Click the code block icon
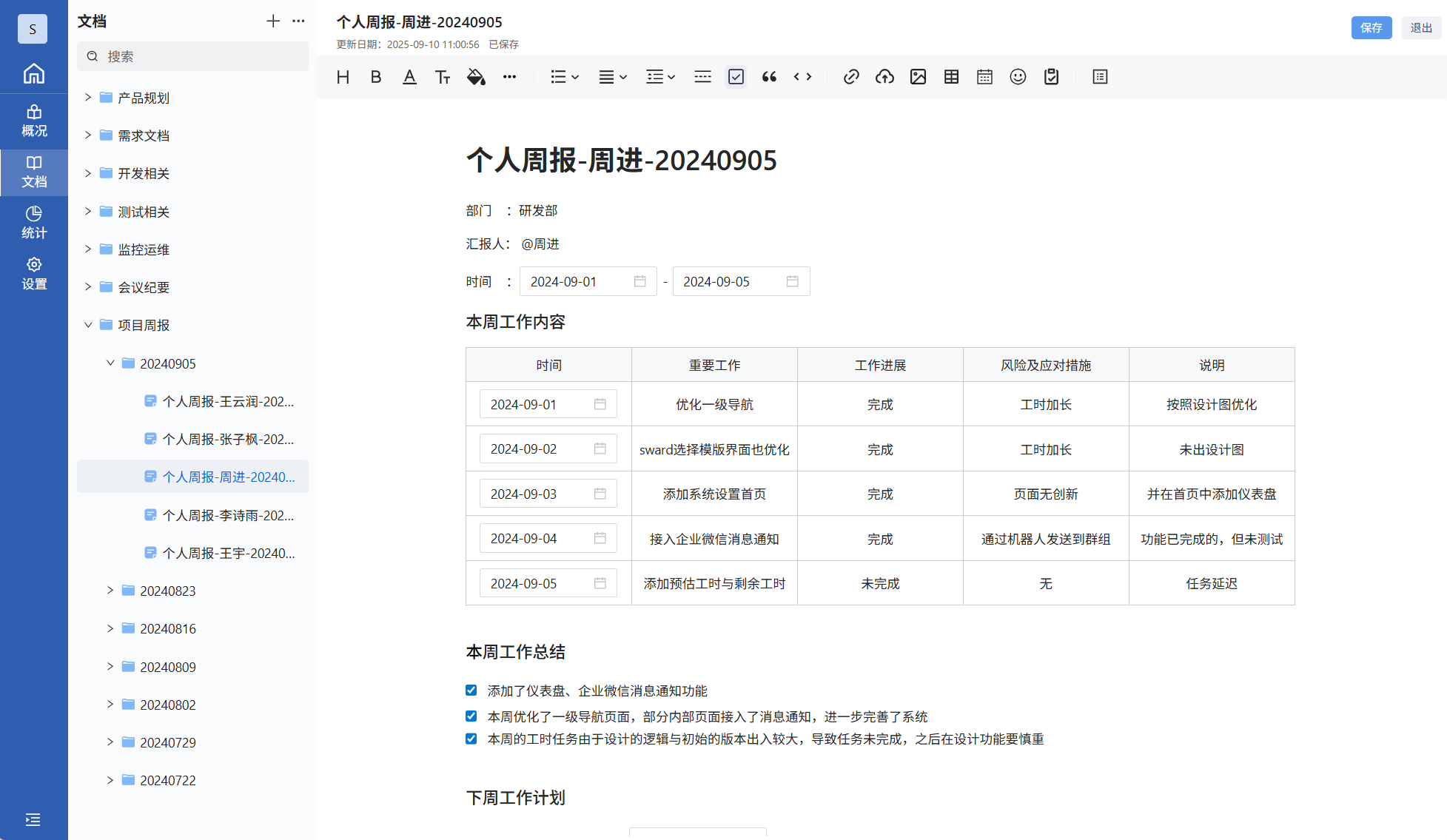The width and height of the screenshot is (1447, 840). point(802,77)
